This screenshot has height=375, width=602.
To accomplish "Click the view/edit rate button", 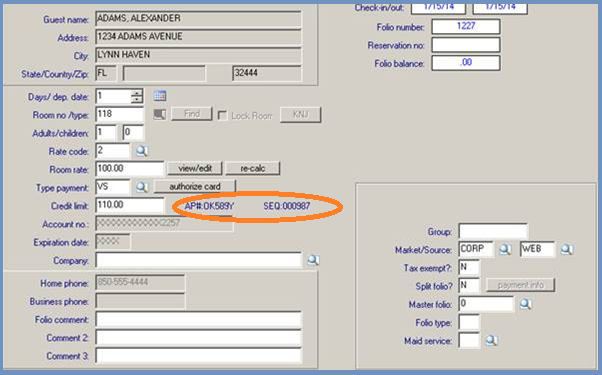I will pyautogui.click(x=195, y=169).
